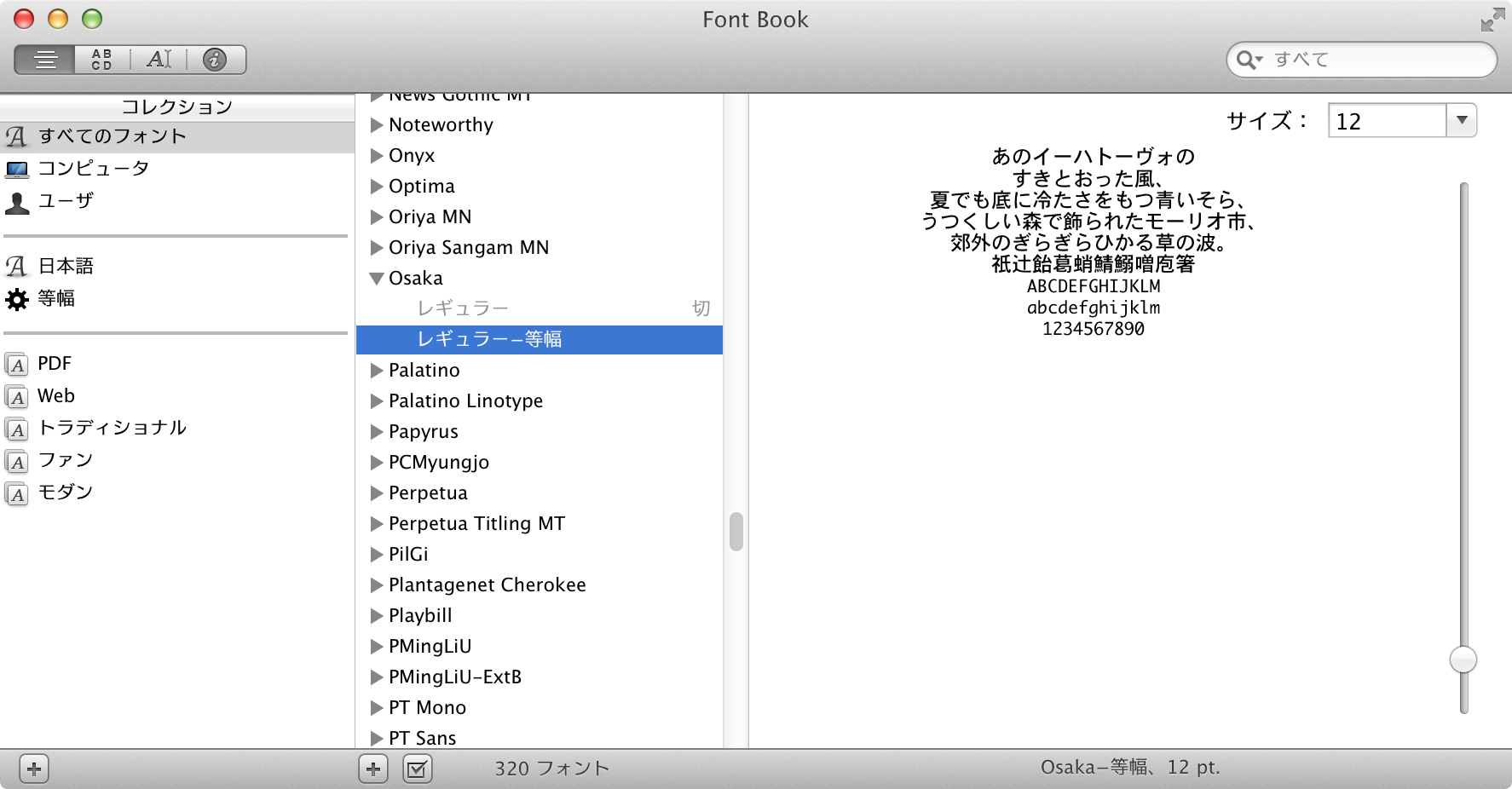Expand the PilGi font family
The height and width of the screenshot is (789, 1512).
click(x=376, y=555)
